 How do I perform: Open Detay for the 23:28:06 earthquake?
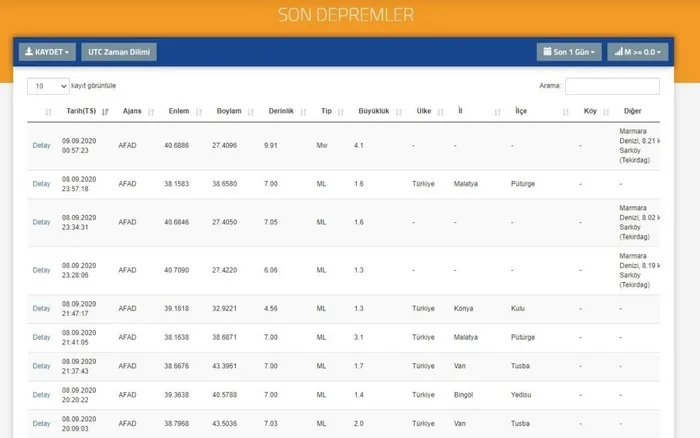[x=42, y=270]
